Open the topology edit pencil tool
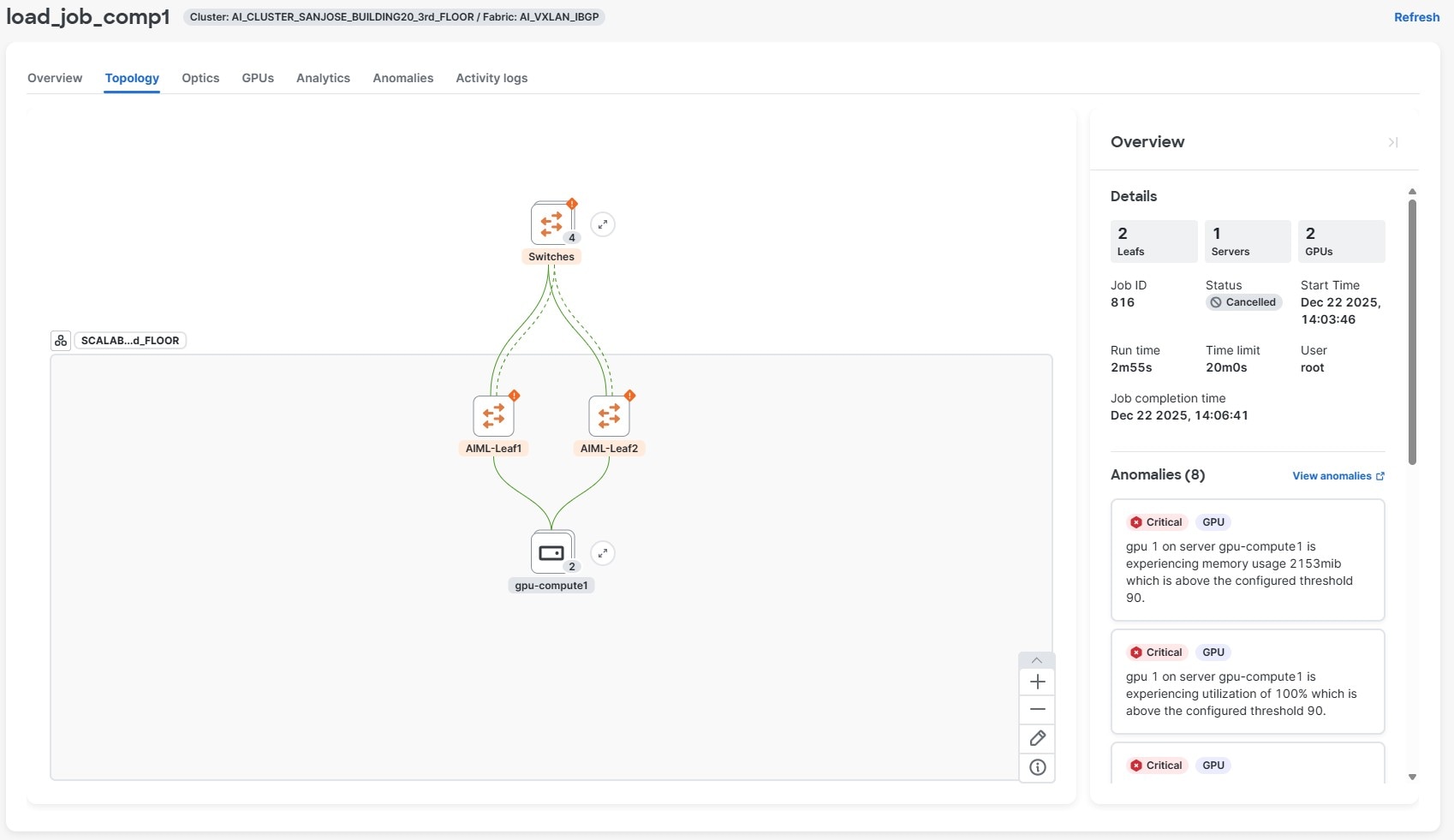 point(1037,738)
